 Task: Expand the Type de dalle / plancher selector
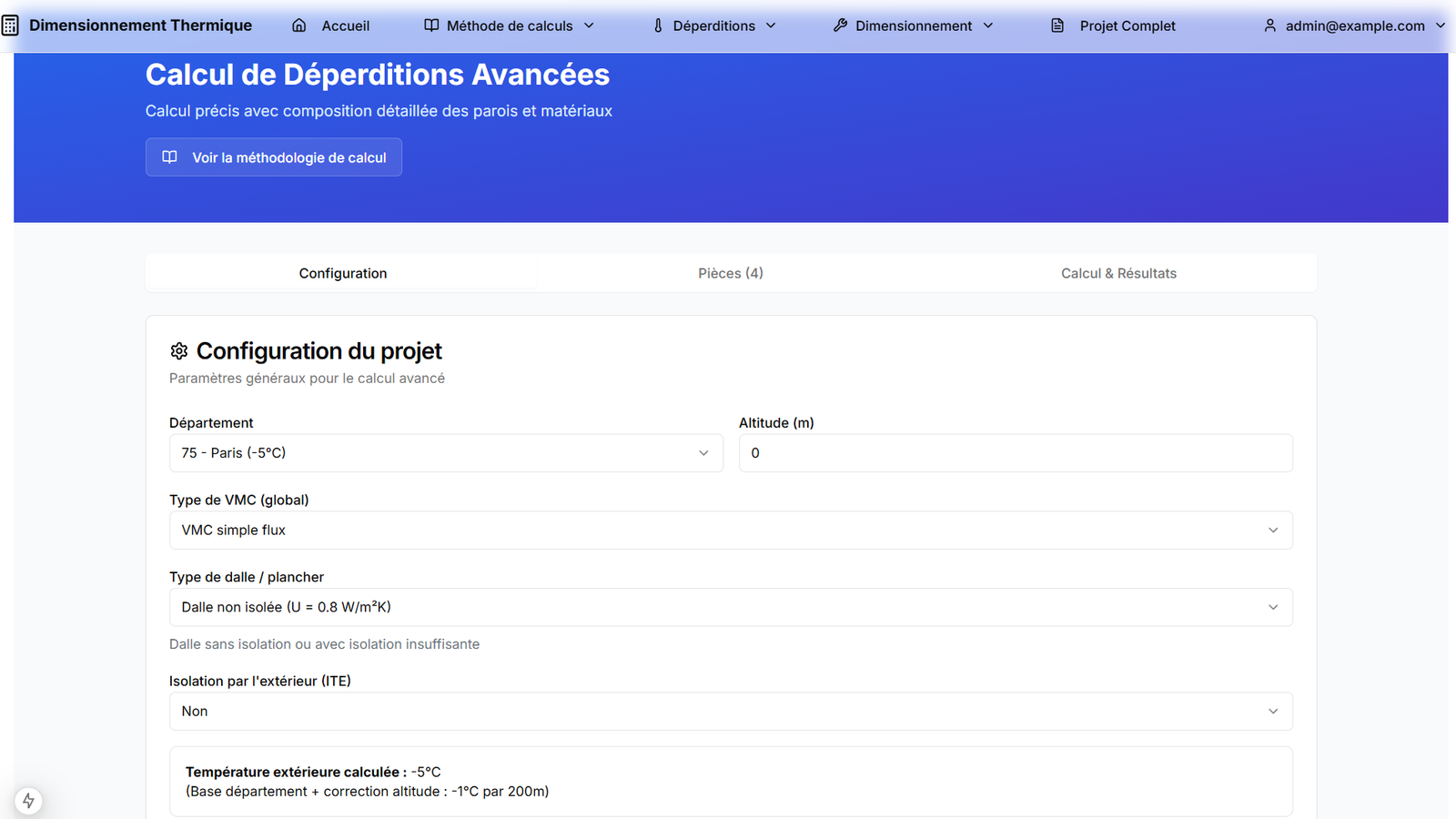730,607
